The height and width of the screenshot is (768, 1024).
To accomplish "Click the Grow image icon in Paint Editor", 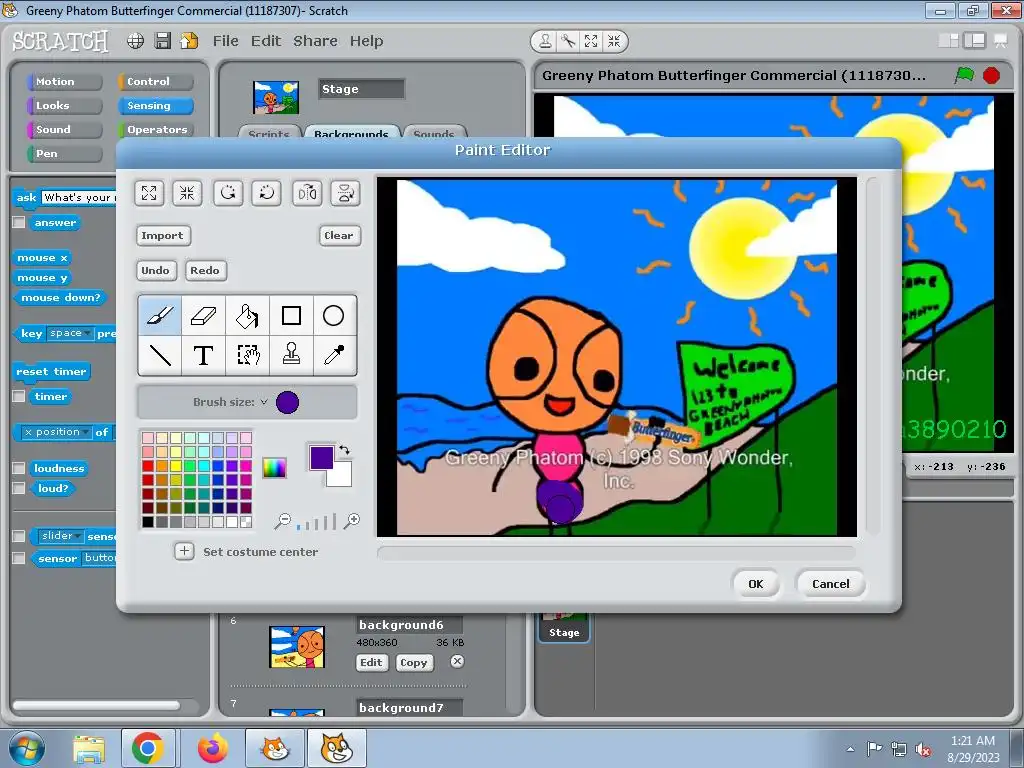I will point(149,193).
